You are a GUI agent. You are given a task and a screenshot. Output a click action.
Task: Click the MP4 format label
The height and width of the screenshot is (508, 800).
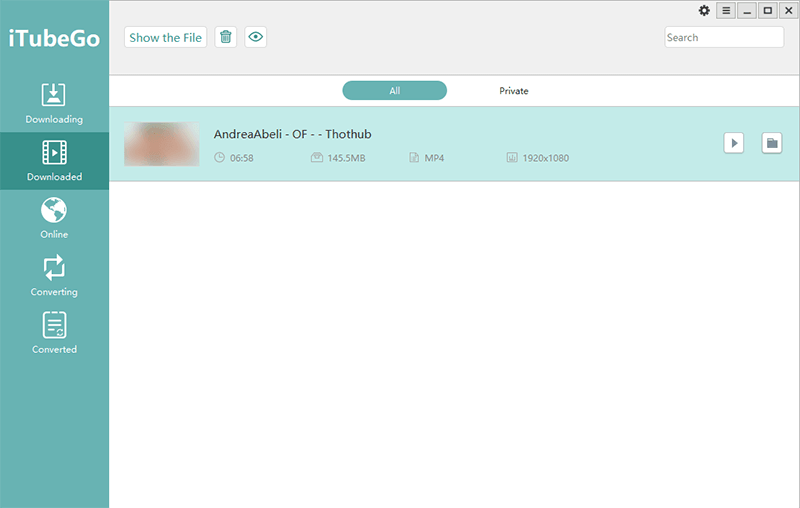click(x=434, y=158)
